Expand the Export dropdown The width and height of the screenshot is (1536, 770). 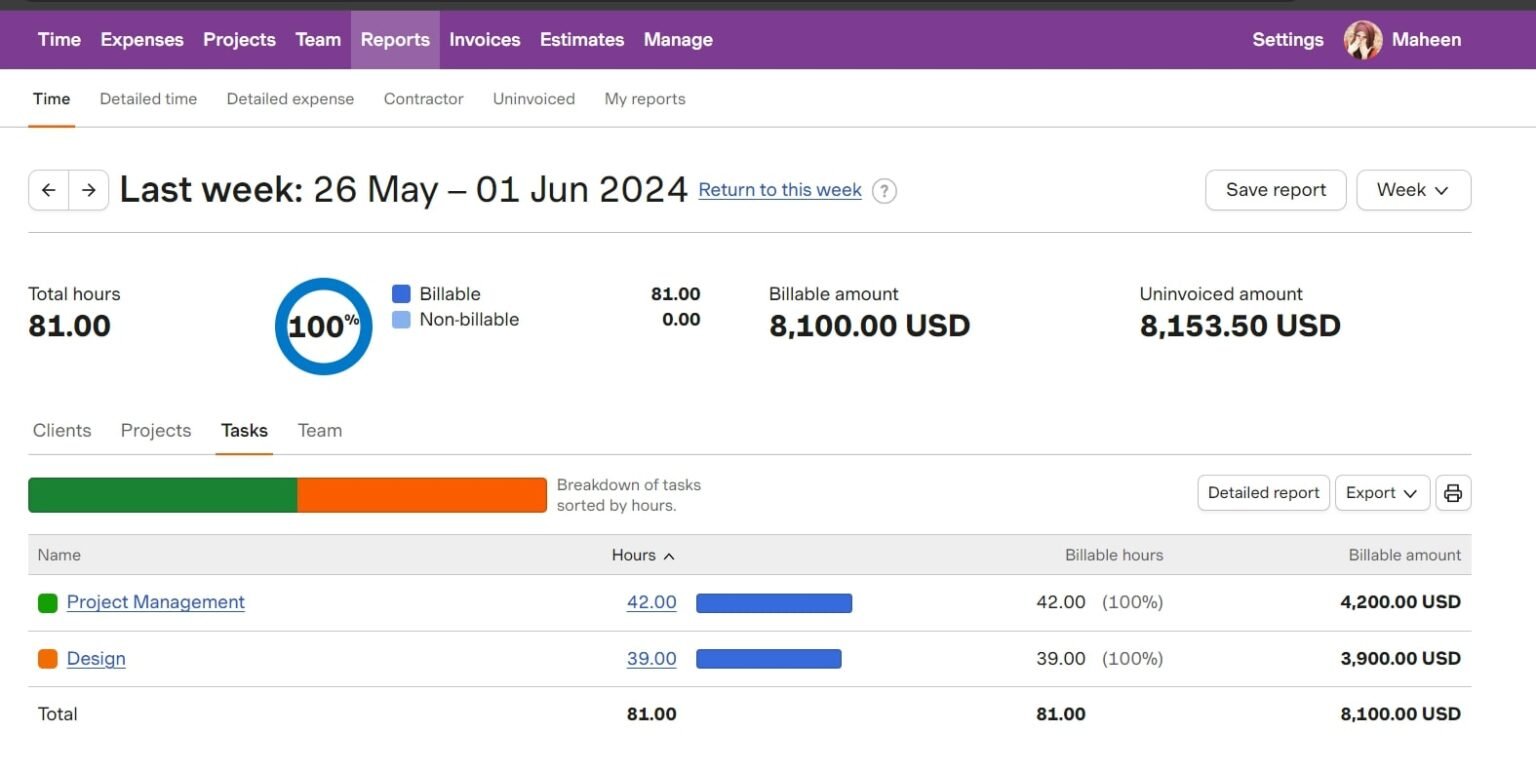point(1381,493)
